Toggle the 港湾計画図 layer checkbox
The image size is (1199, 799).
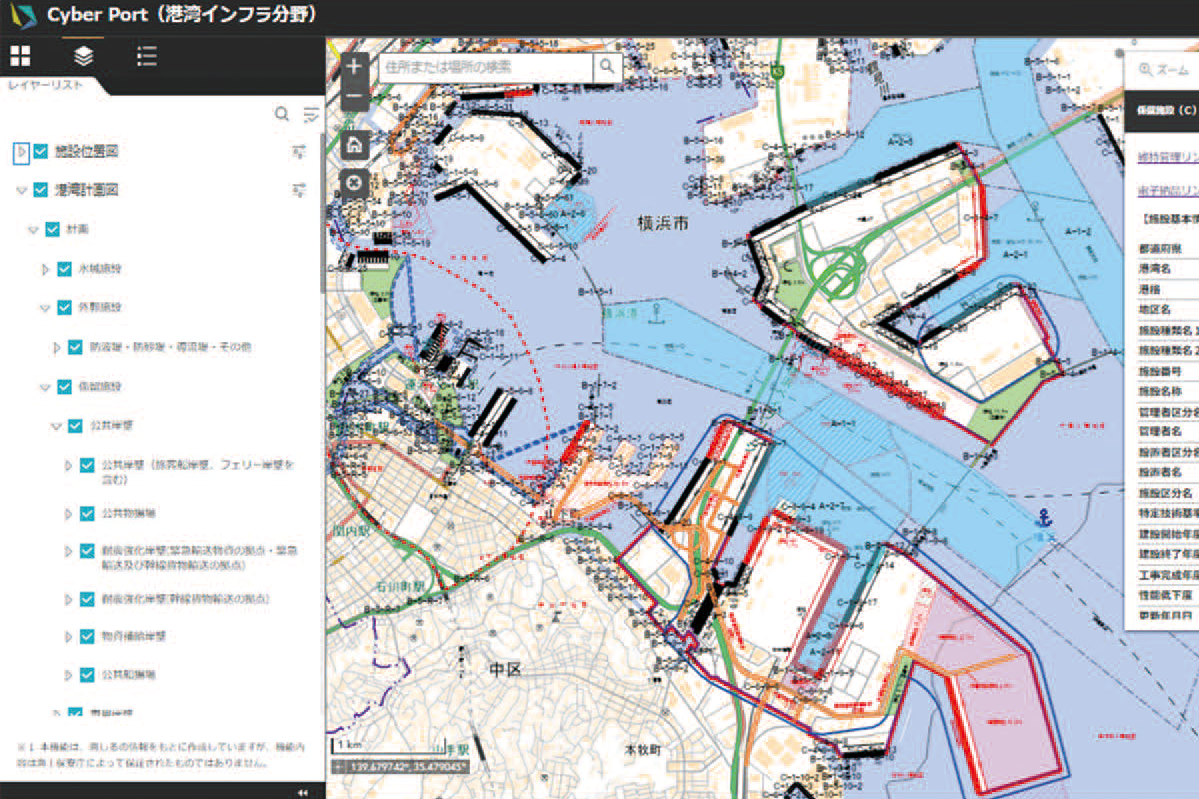(x=41, y=190)
